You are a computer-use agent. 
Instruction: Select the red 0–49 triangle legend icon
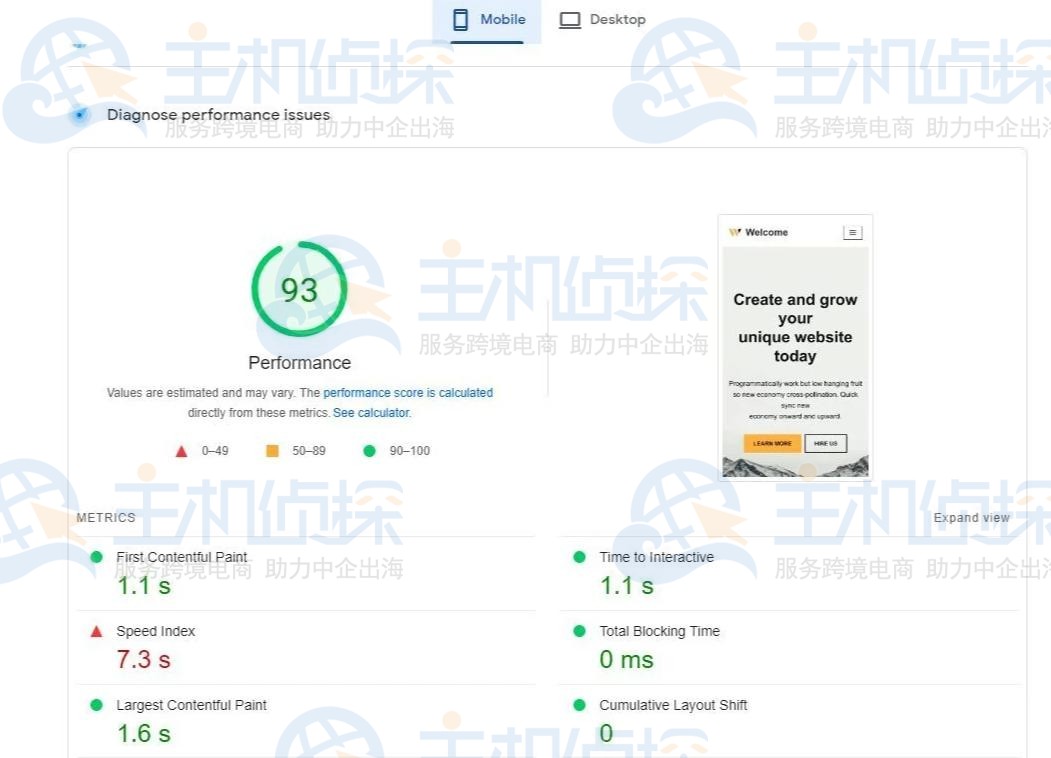pos(181,450)
